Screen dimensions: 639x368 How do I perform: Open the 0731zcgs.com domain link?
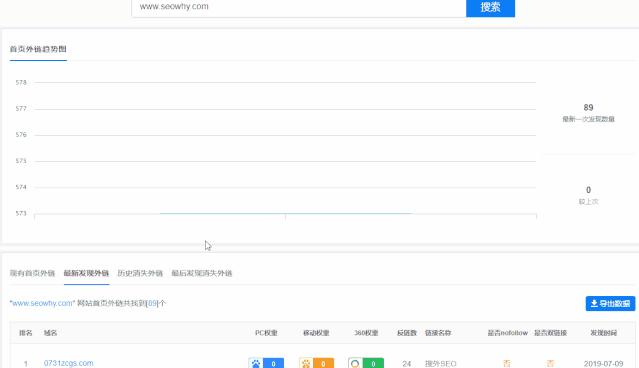68,363
